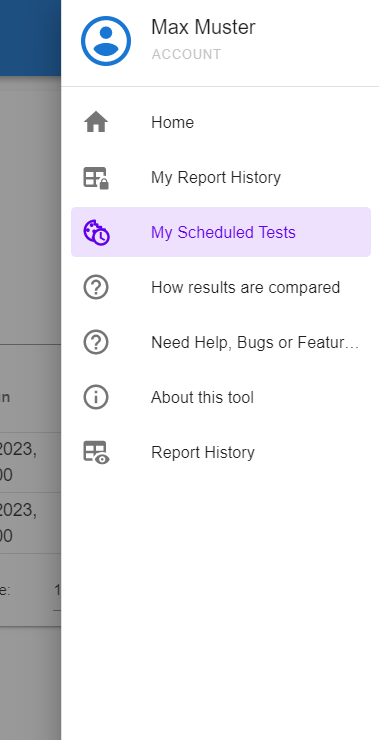Open the partially hidden page-size dropdown
The image size is (379, 740).
click(x=57, y=590)
